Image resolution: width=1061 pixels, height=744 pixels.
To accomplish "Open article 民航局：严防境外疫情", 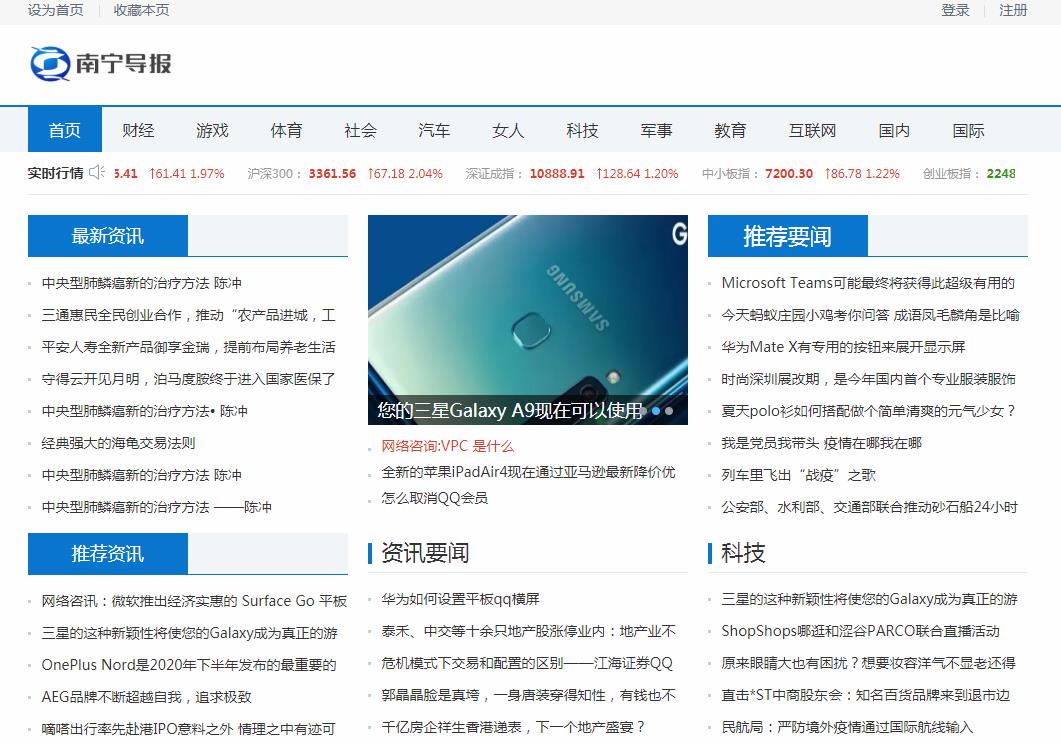I will click(847, 727).
